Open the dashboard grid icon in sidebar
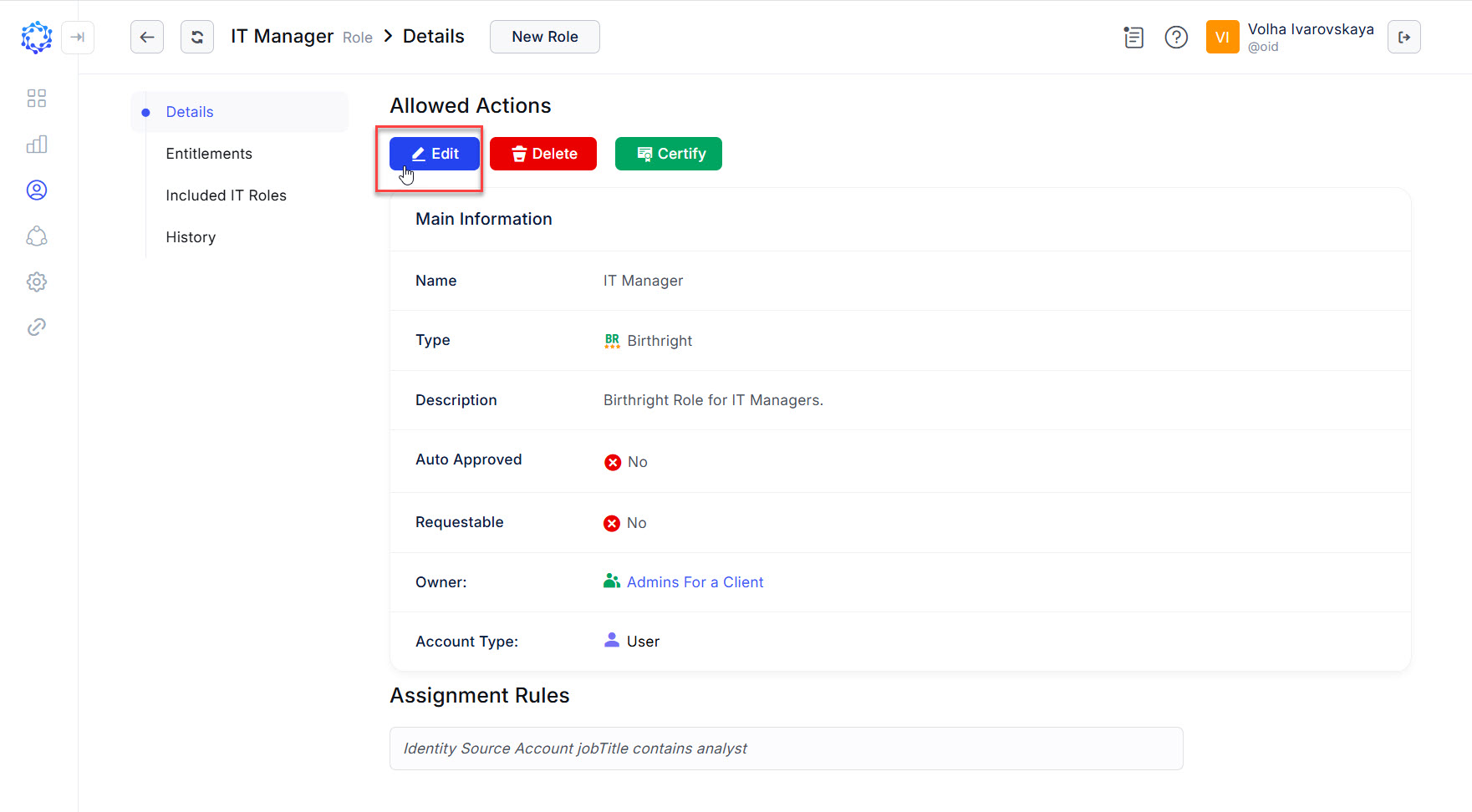Viewport: 1472px width, 812px height. coord(37,98)
